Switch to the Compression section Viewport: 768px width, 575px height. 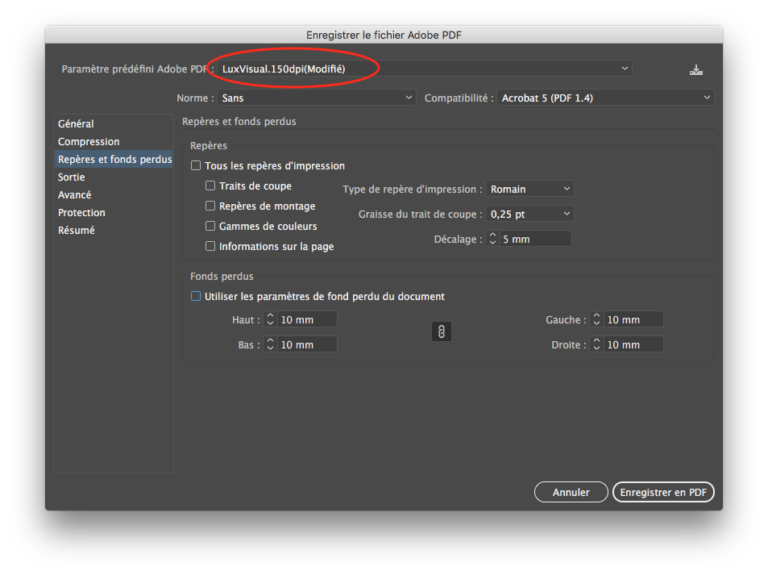coord(89,142)
